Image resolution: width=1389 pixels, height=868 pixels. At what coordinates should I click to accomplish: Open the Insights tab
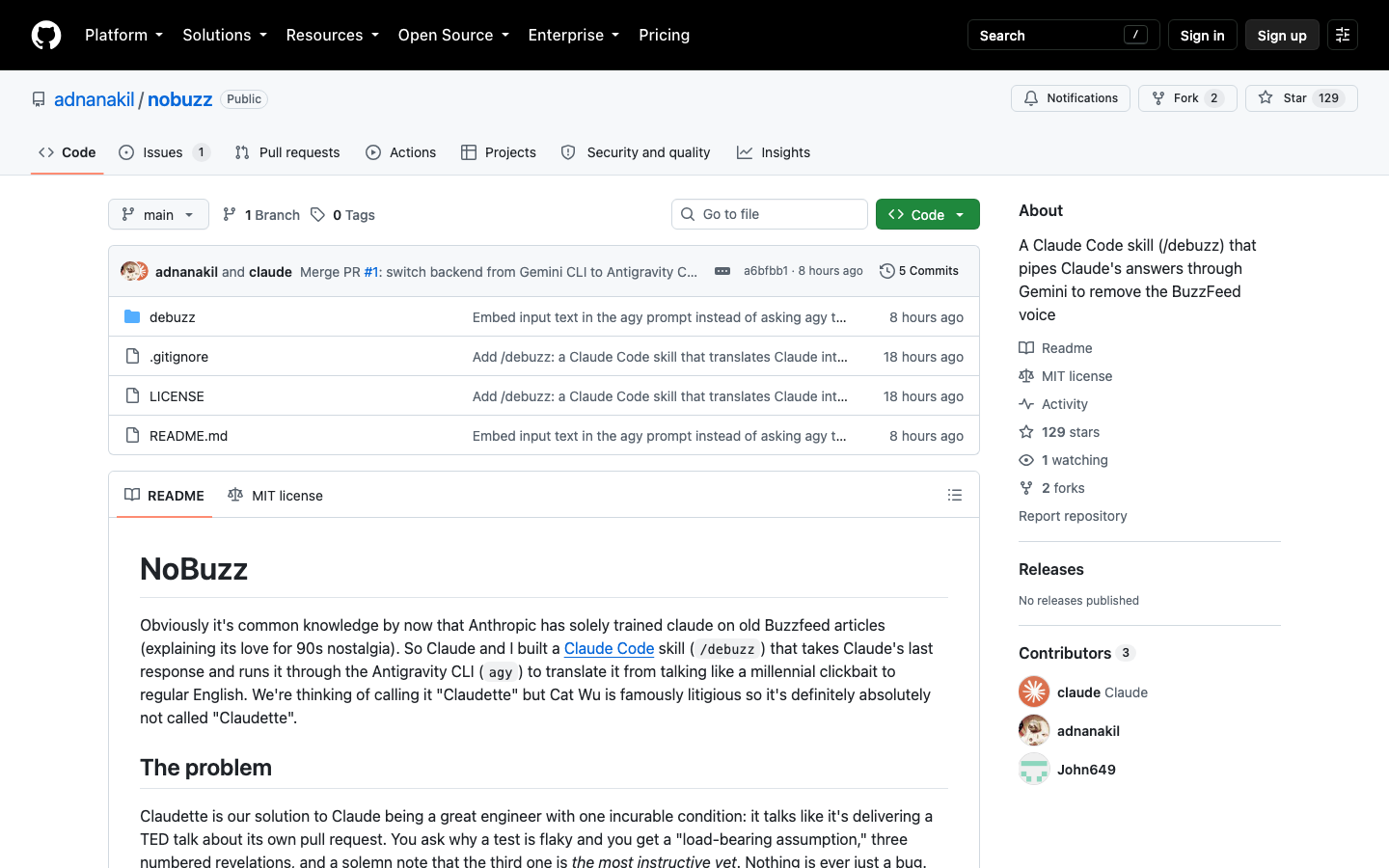774,152
